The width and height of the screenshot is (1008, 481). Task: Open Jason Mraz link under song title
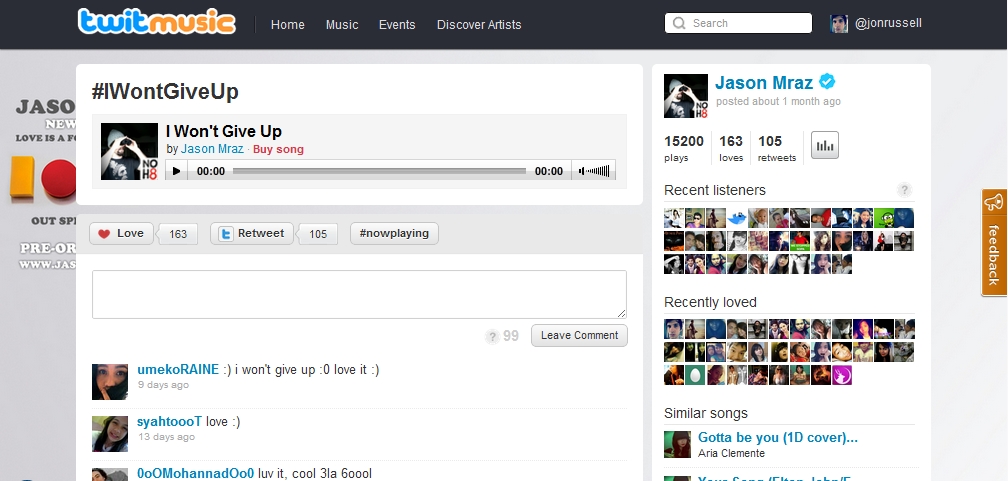click(x=212, y=149)
